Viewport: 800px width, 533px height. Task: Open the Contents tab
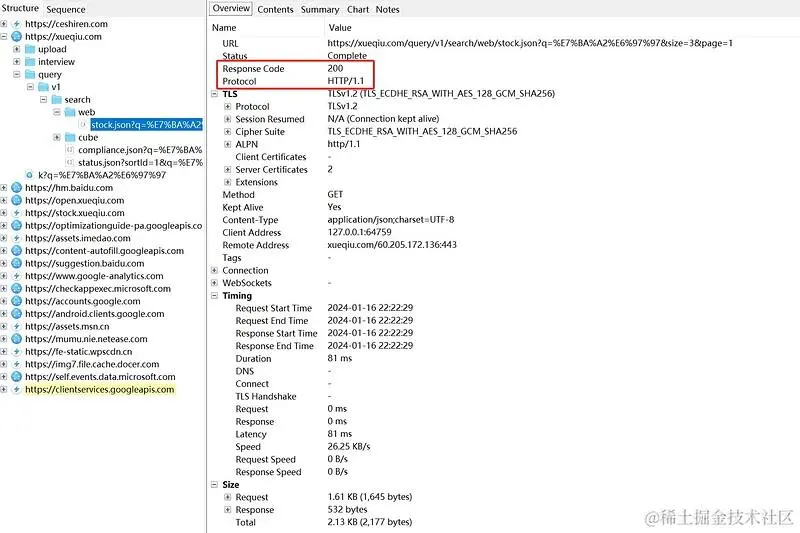pos(275,9)
